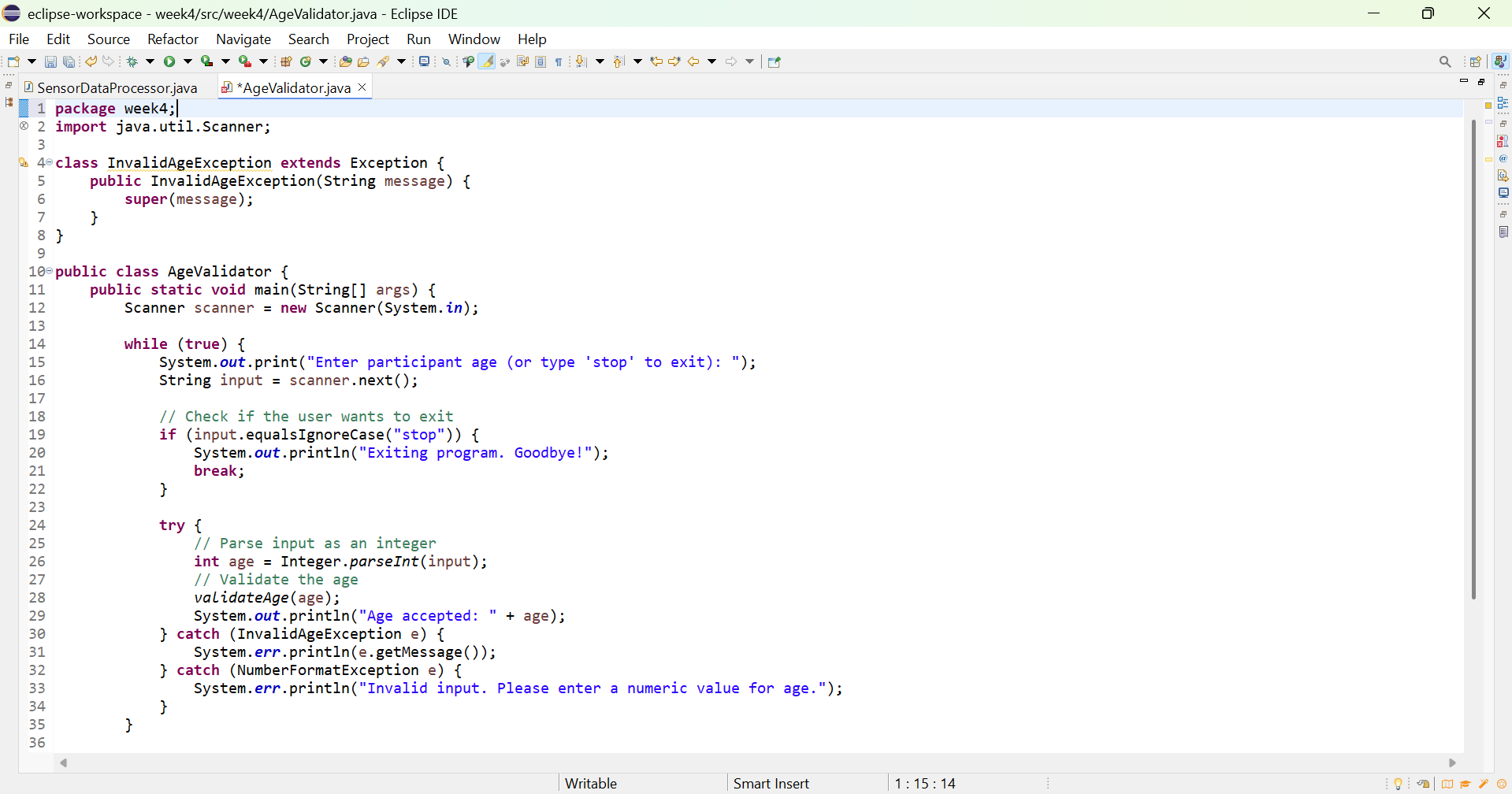
Task: Click the warning marker on line 4
Action: click(x=24, y=163)
